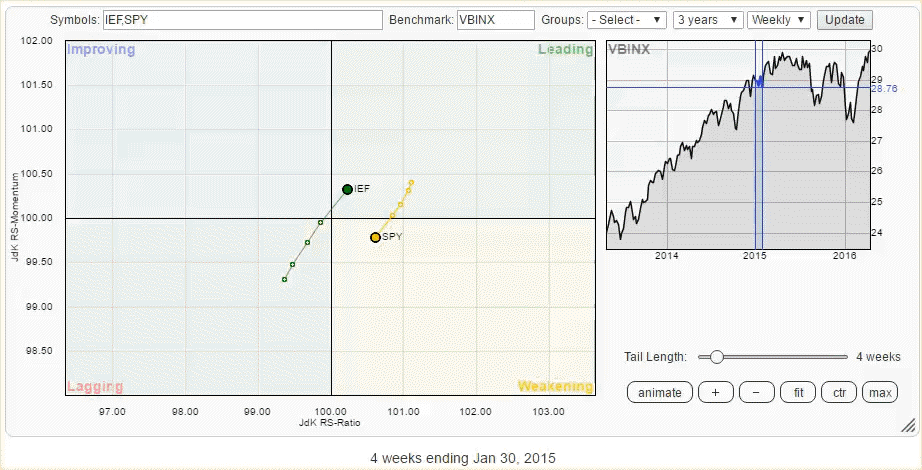Click the max button
Image resolution: width=922 pixels, height=470 pixels.
[880, 392]
